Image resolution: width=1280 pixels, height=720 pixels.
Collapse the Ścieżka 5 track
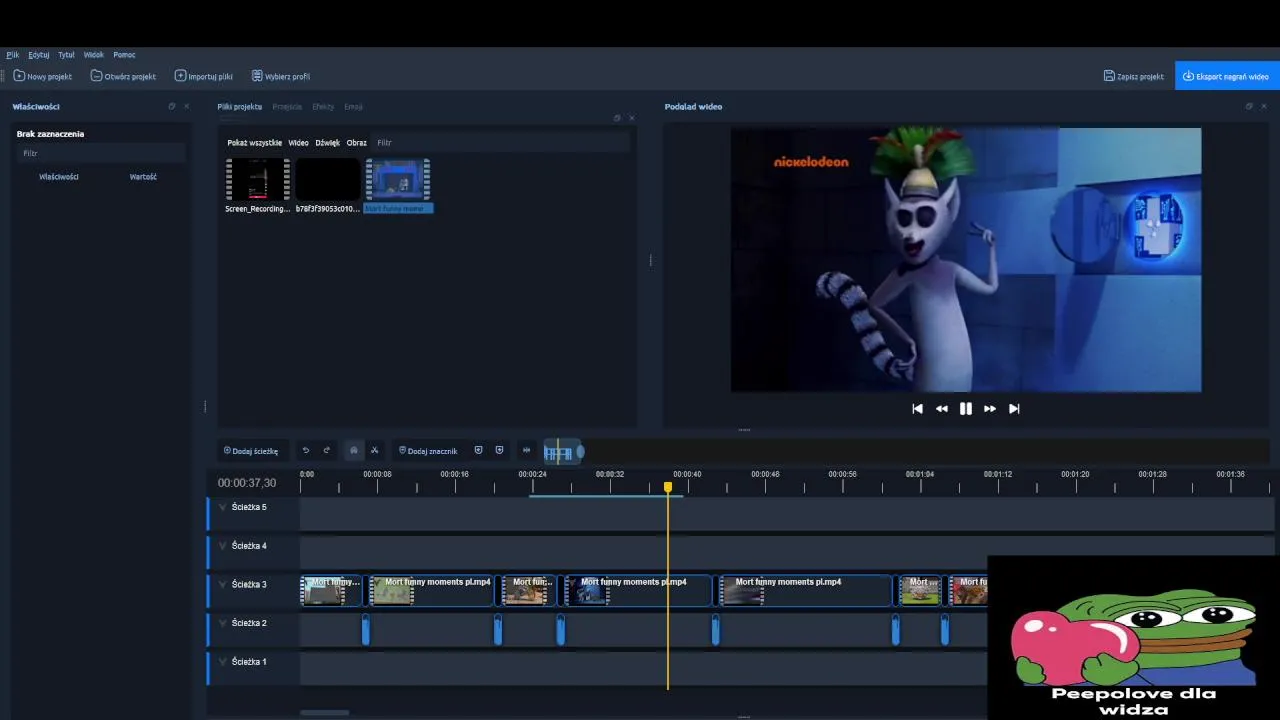222,508
